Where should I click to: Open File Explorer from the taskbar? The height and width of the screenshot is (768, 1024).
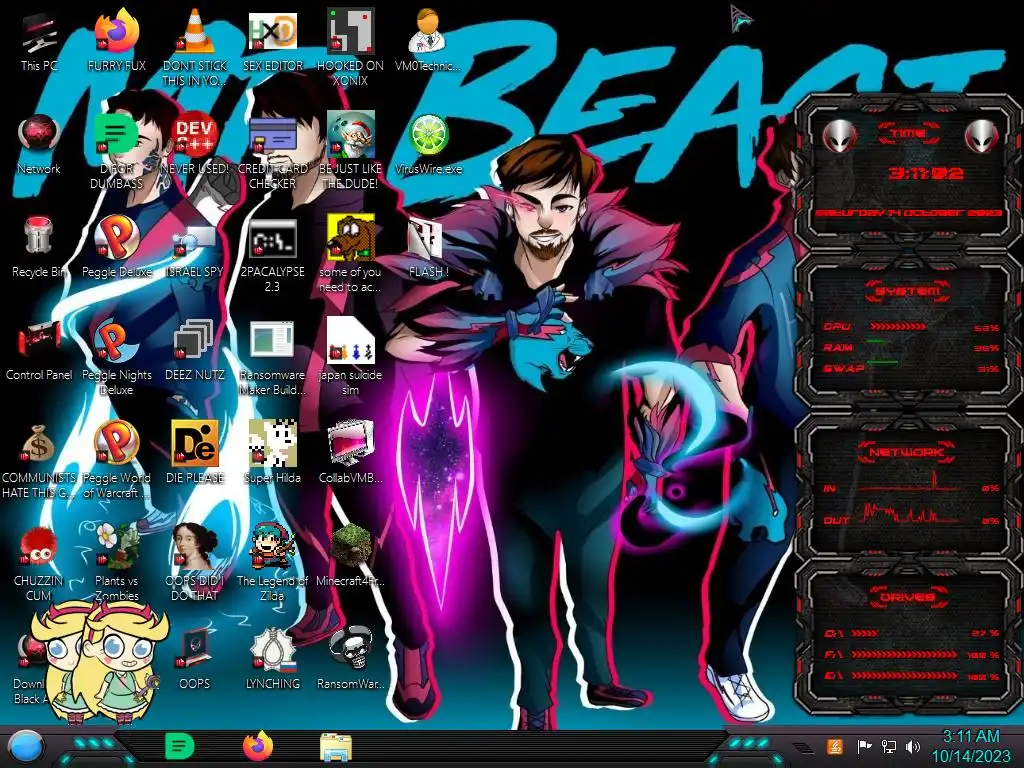[x=336, y=747]
